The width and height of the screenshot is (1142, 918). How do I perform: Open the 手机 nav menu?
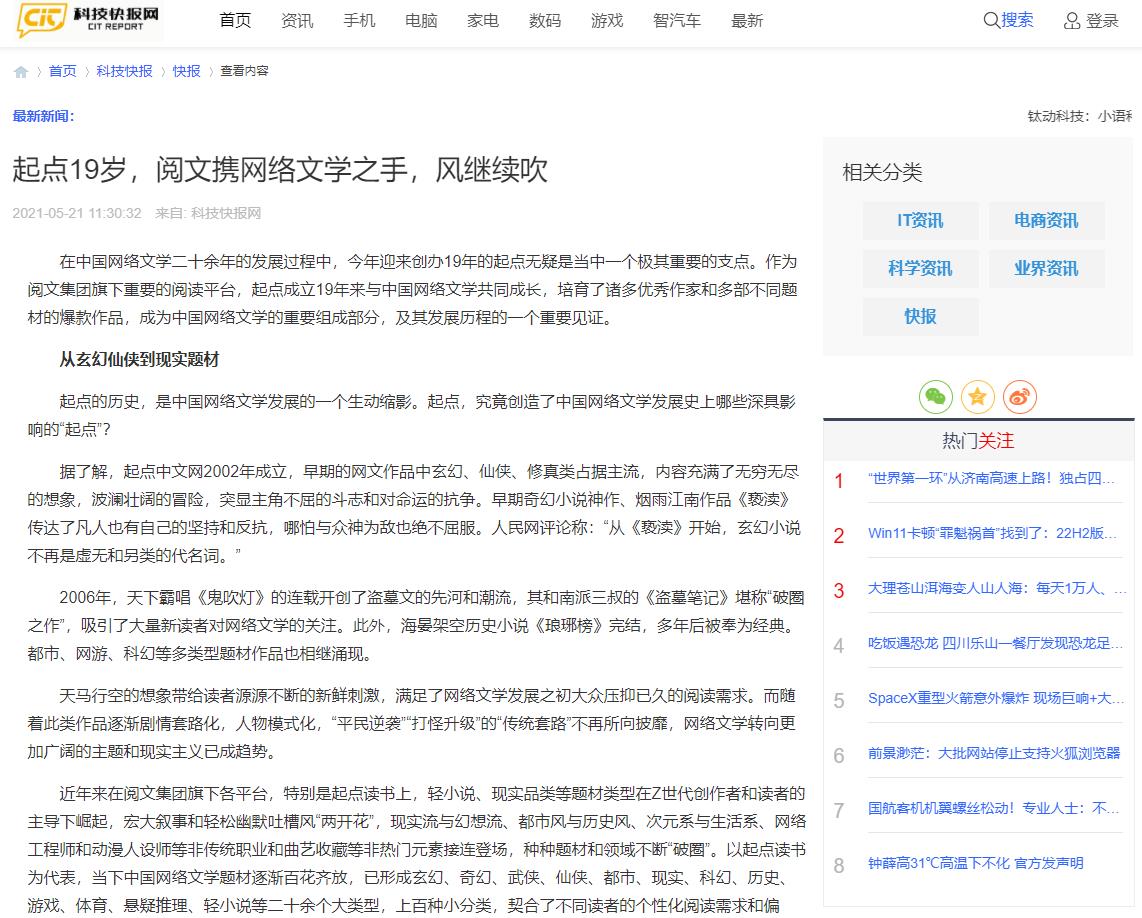click(x=359, y=20)
